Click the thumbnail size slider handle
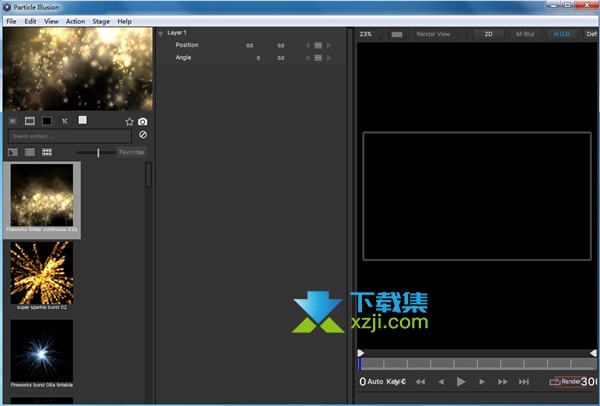 (98, 153)
